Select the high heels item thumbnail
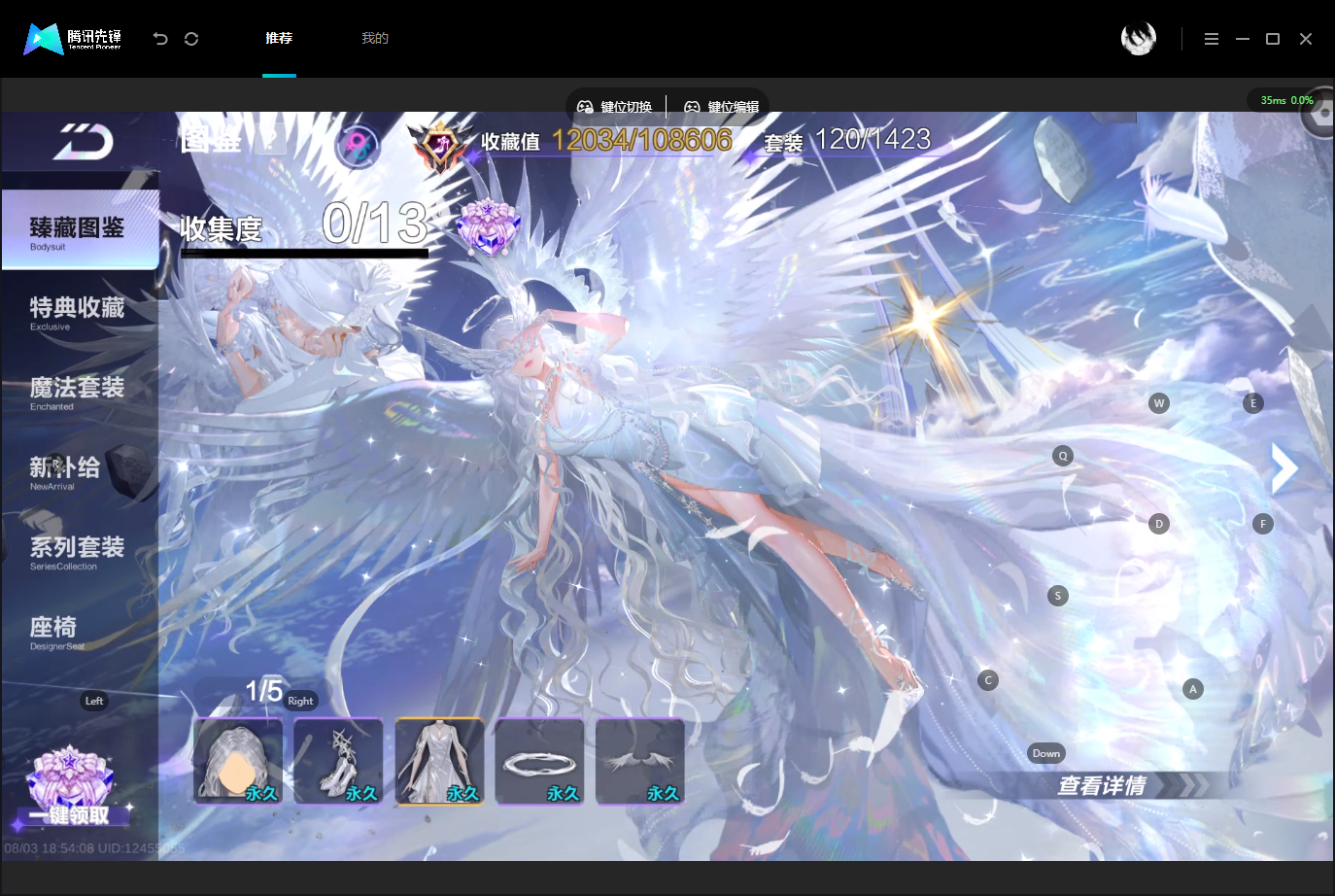 point(338,762)
